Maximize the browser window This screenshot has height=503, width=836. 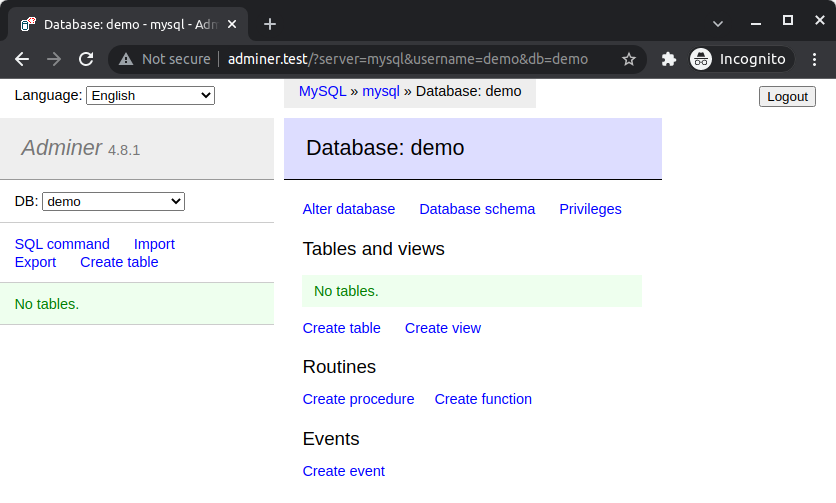787,20
